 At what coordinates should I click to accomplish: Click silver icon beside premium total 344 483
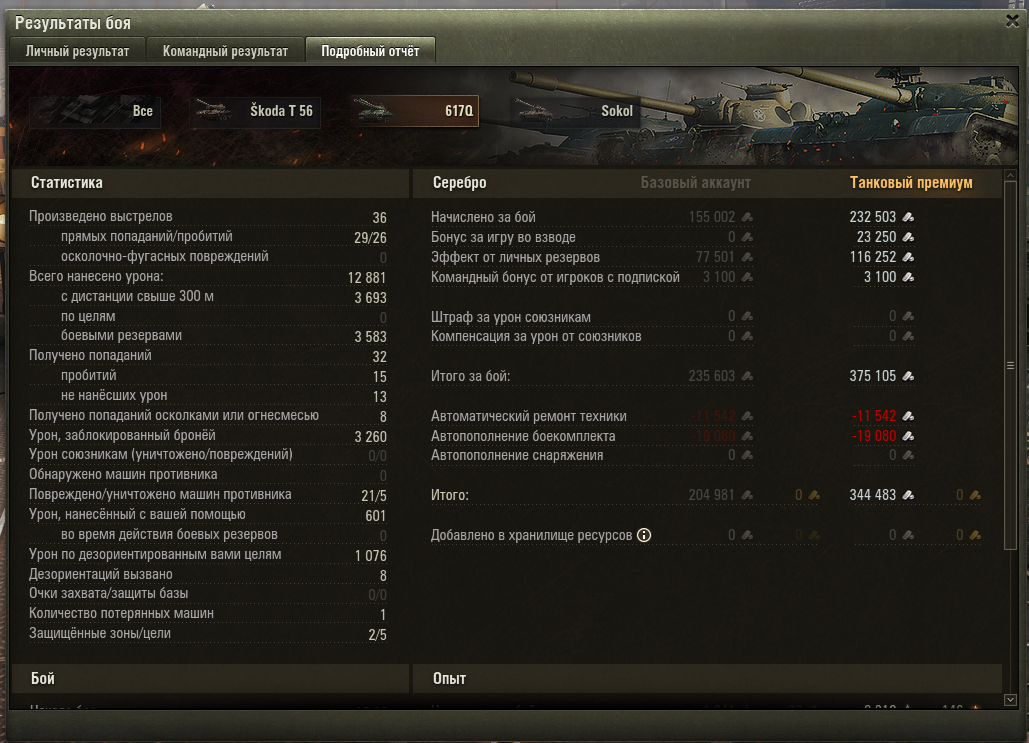[908, 496]
